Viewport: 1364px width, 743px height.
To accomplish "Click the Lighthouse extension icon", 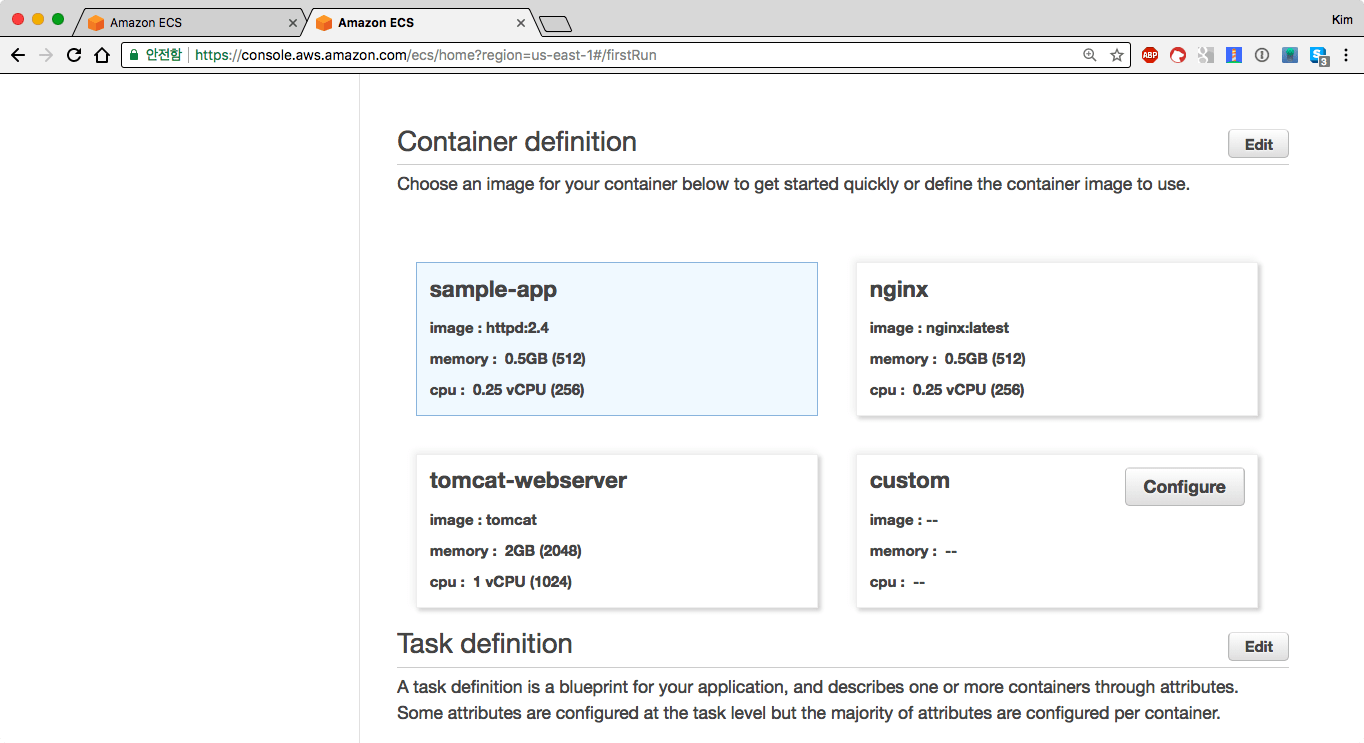I will [x=1234, y=55].
